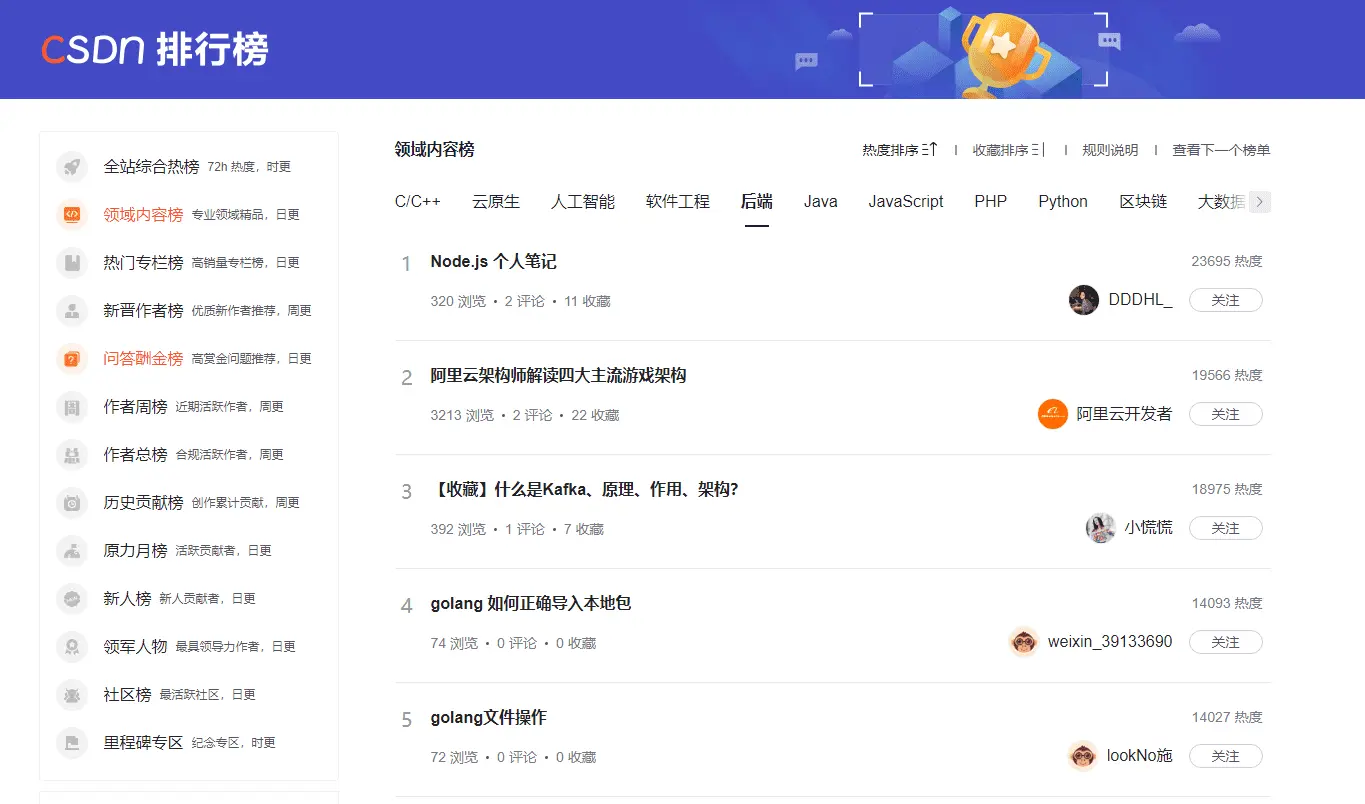Viewport: 1365px width, 804px height.
Task: Click author name 阿里云开发者
Action: [1124, 414]
